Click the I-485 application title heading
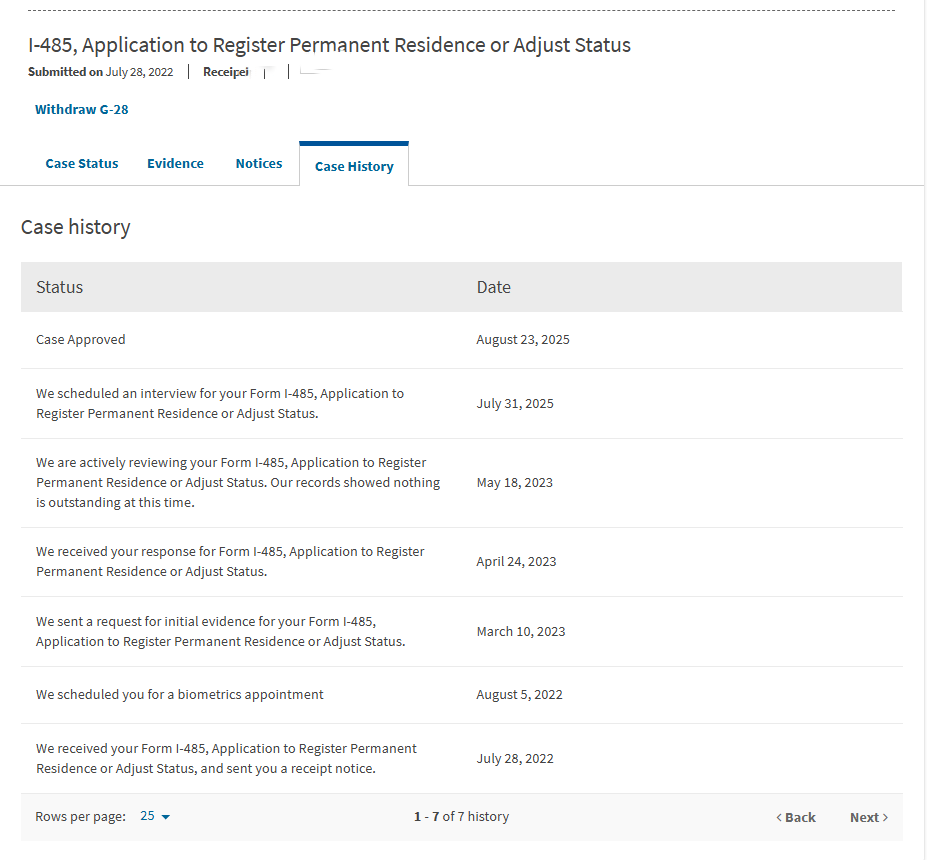 (x=329, y=45)
